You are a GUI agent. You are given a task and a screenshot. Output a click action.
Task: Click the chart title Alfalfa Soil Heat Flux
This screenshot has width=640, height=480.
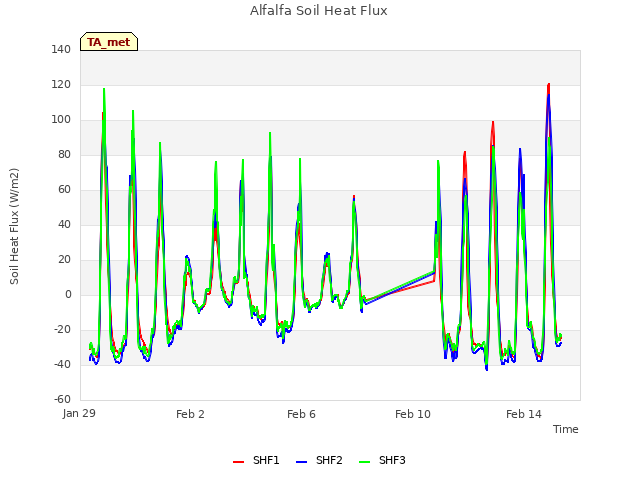pyautogui.click(x=319, y=11)
